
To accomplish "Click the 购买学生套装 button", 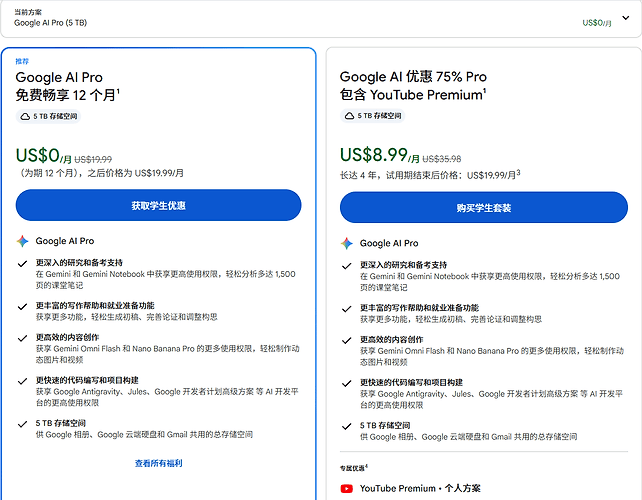I will (x=484, y=208).
